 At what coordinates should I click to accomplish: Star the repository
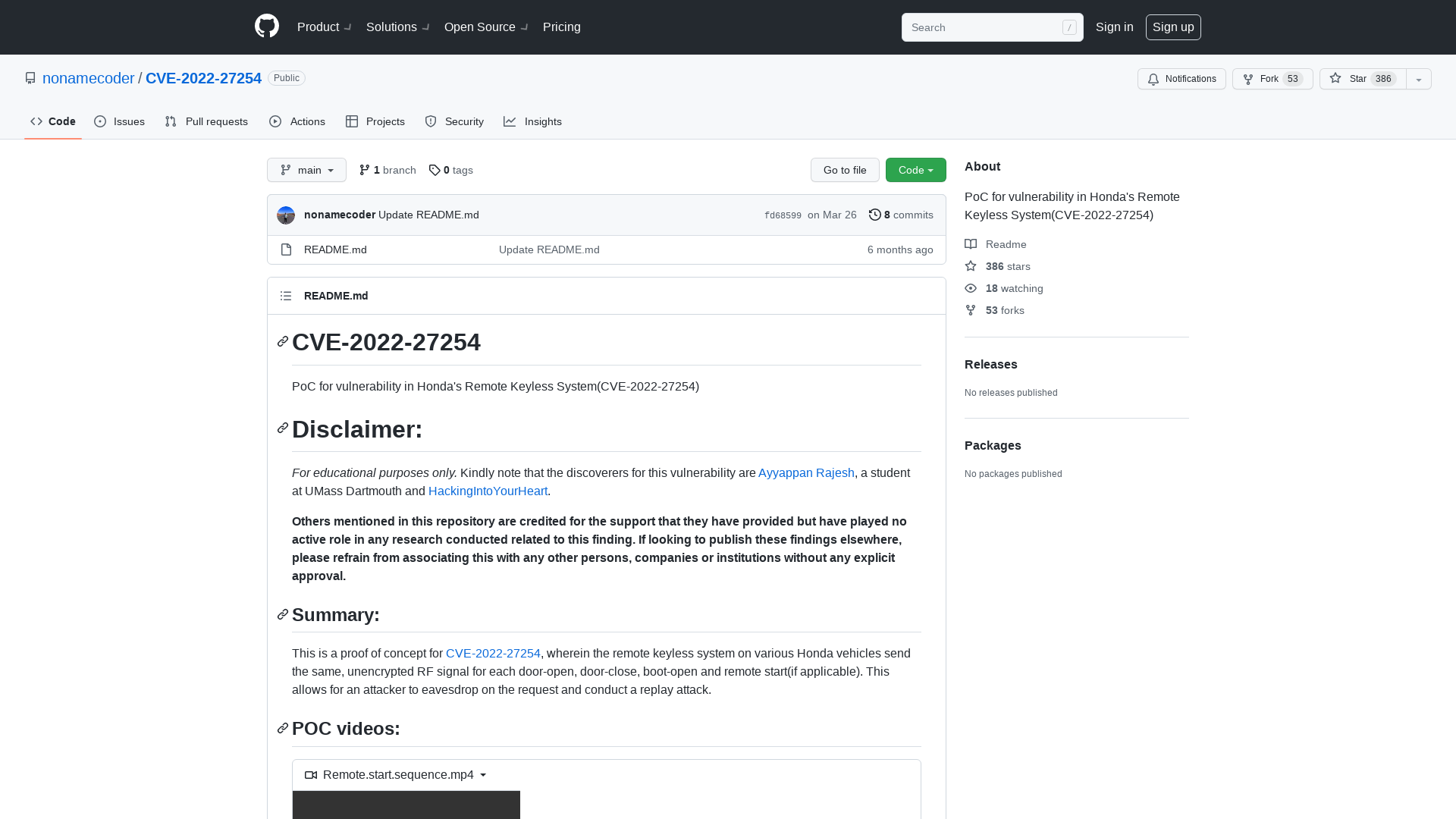1363,79
